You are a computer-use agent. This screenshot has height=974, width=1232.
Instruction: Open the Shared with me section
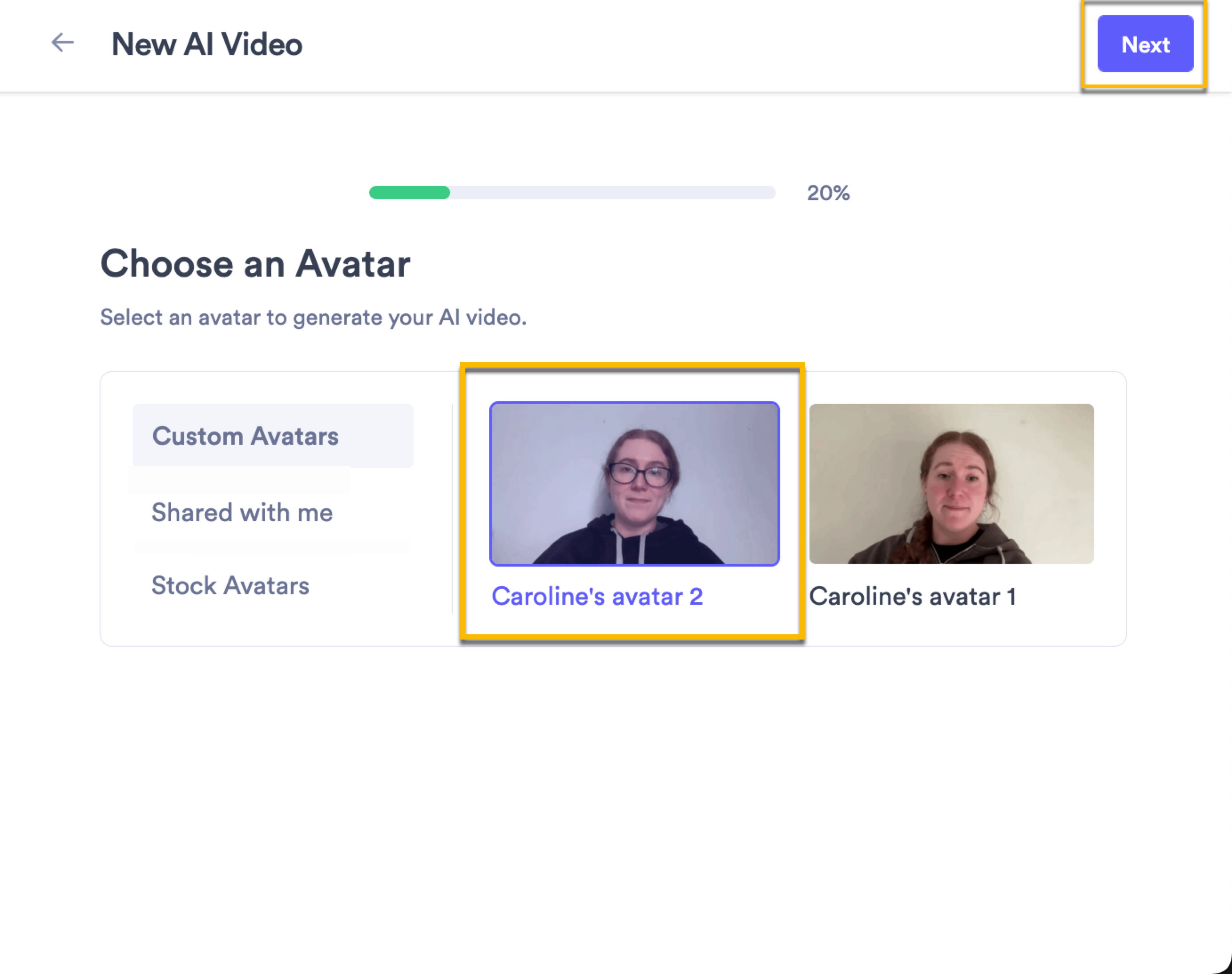(x=242, y=512)
